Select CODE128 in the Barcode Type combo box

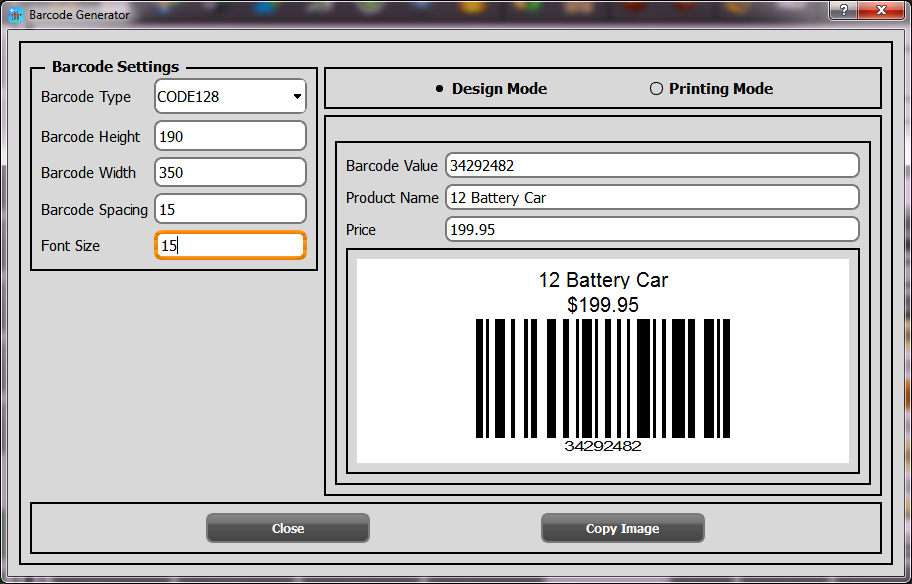(220, 96)
